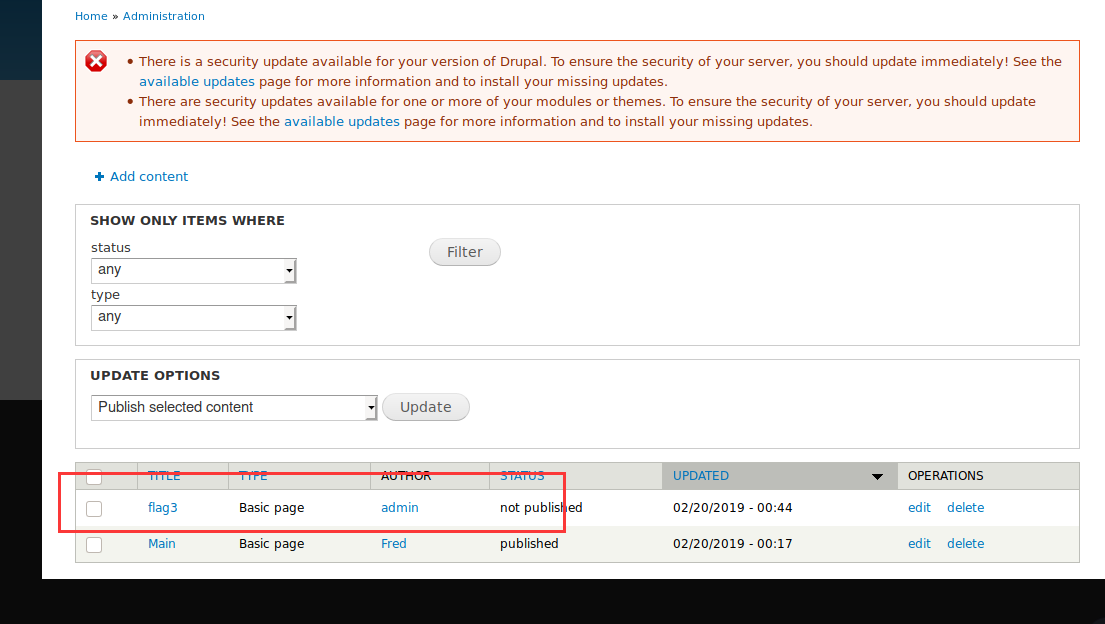
Task: Check the flag3 row checkbox
Action: point(94,508)
